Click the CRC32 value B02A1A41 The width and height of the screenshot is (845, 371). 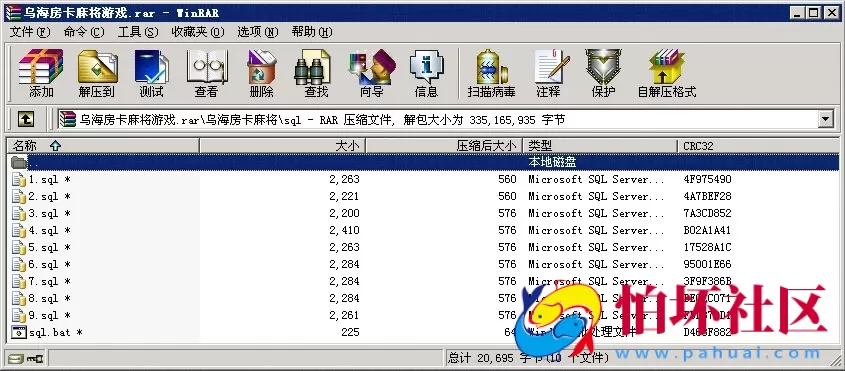coord(708,230)
